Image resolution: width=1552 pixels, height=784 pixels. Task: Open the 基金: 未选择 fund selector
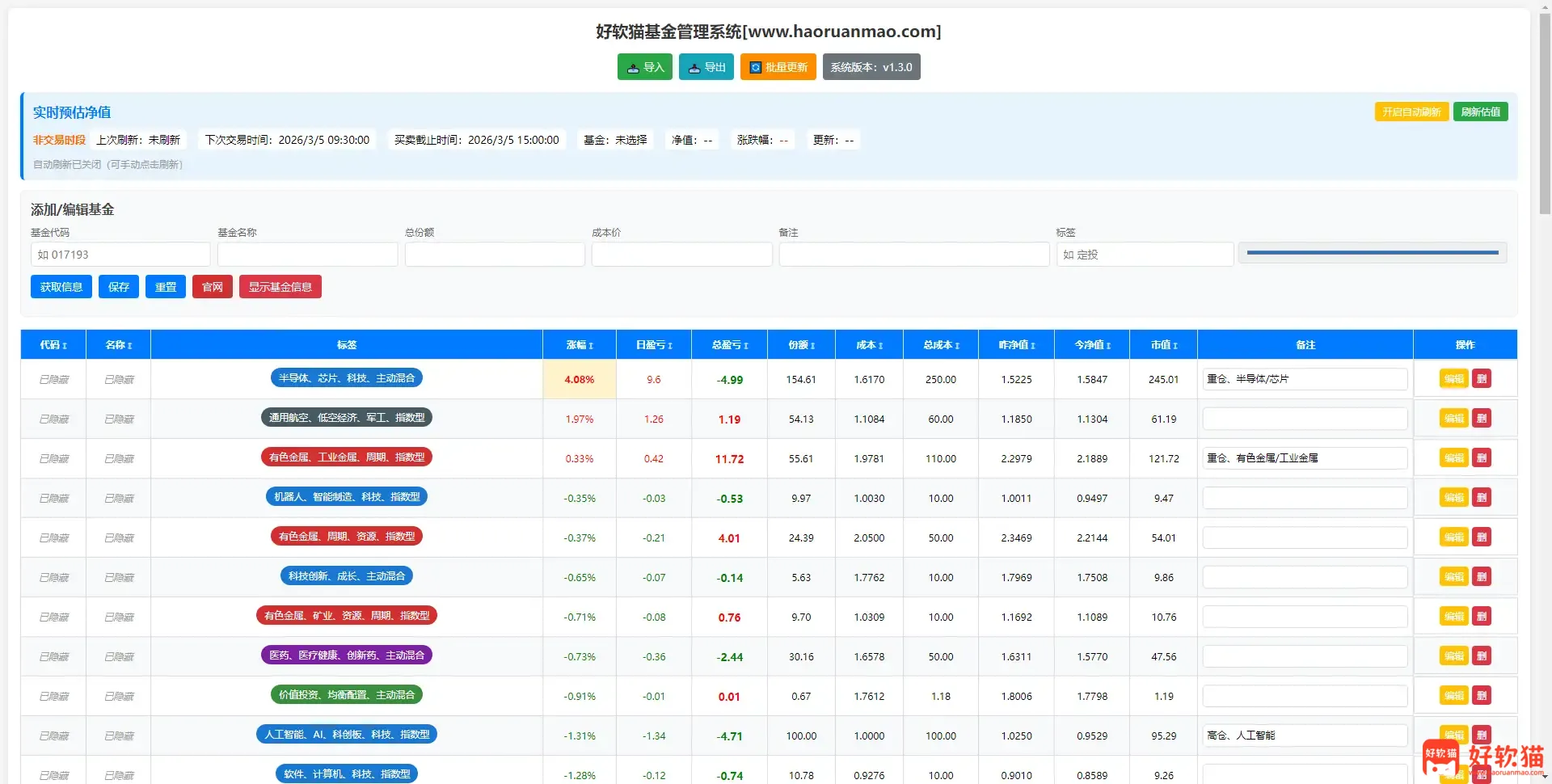(615, 139)
